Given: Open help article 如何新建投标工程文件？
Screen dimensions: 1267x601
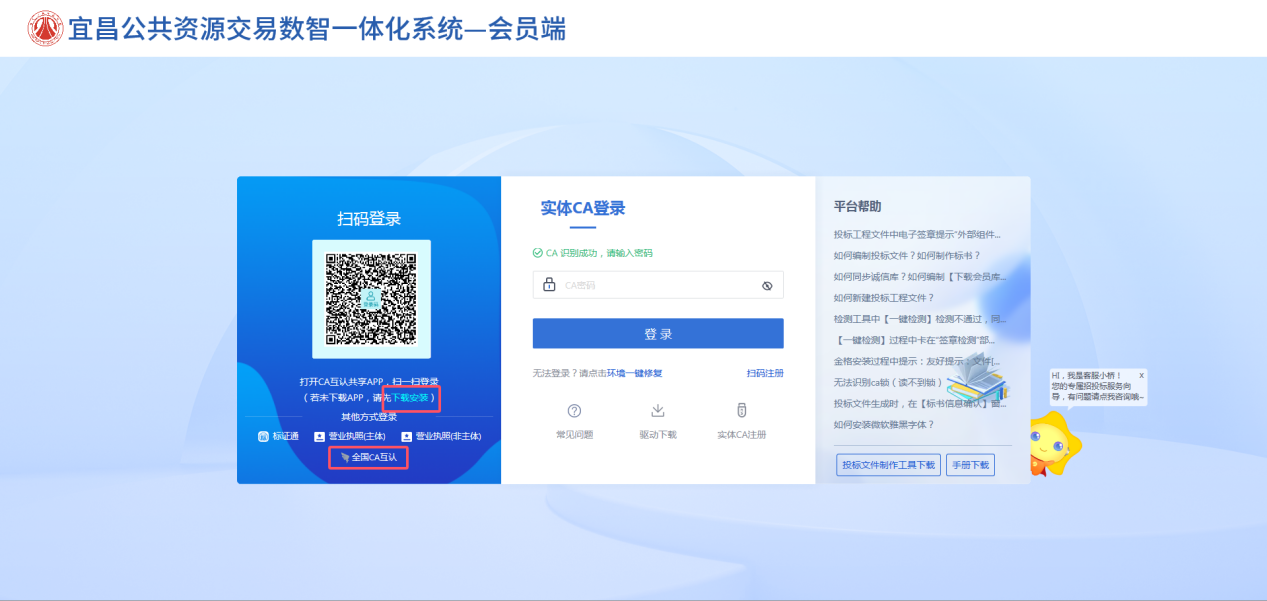Looking at the screenshot, I should [884, 298].
